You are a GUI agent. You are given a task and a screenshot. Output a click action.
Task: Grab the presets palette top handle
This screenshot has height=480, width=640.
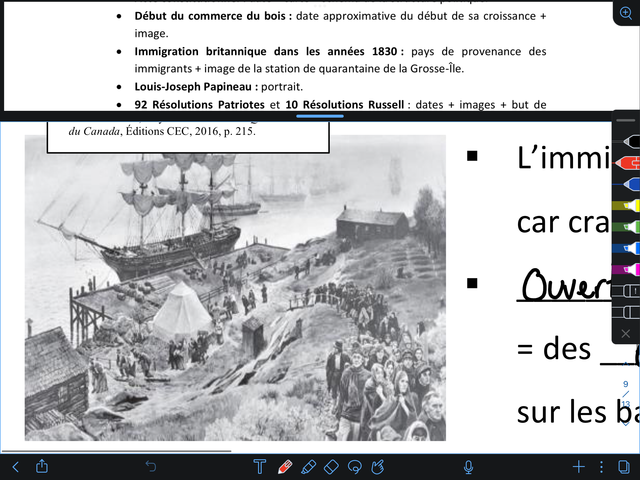click(626, 120)
